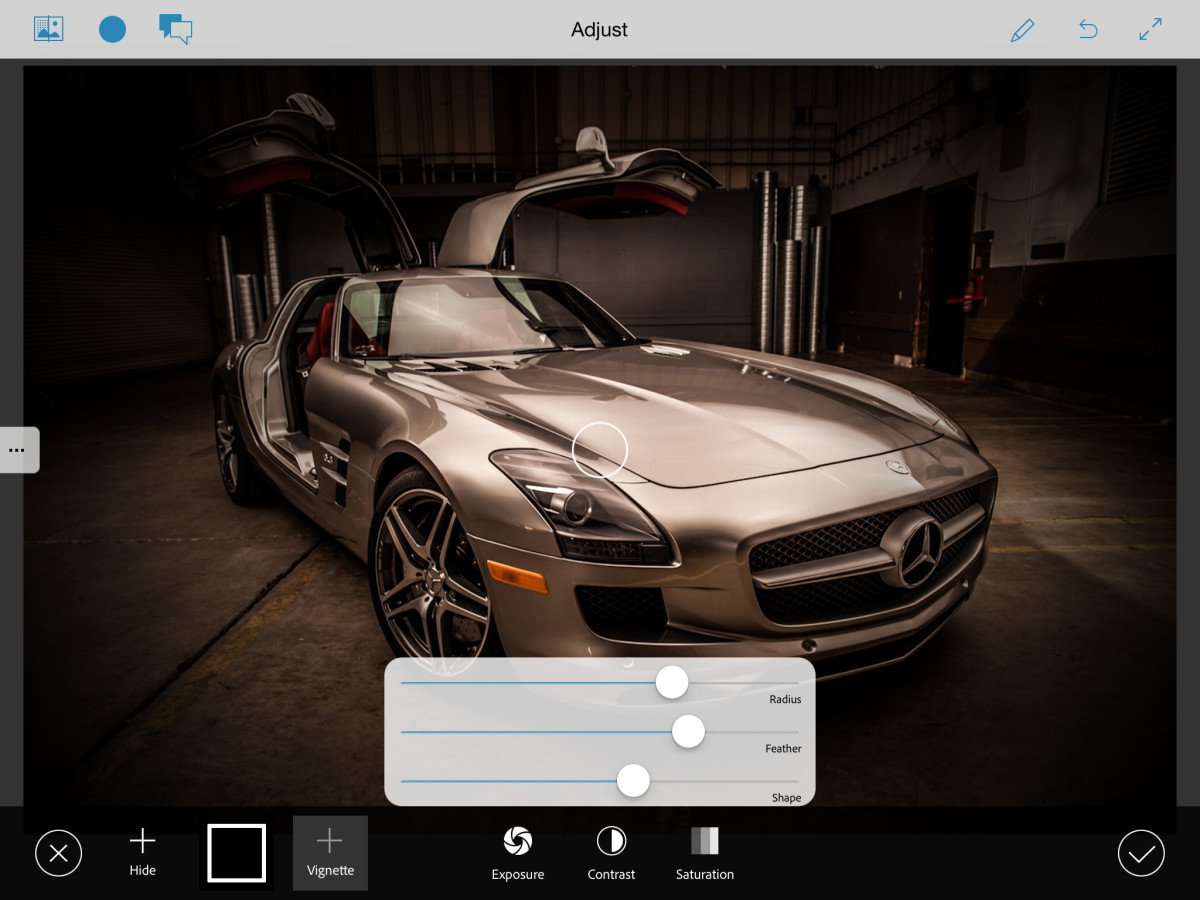
Task: Click the pencil edit icon
Action: 1022,29
